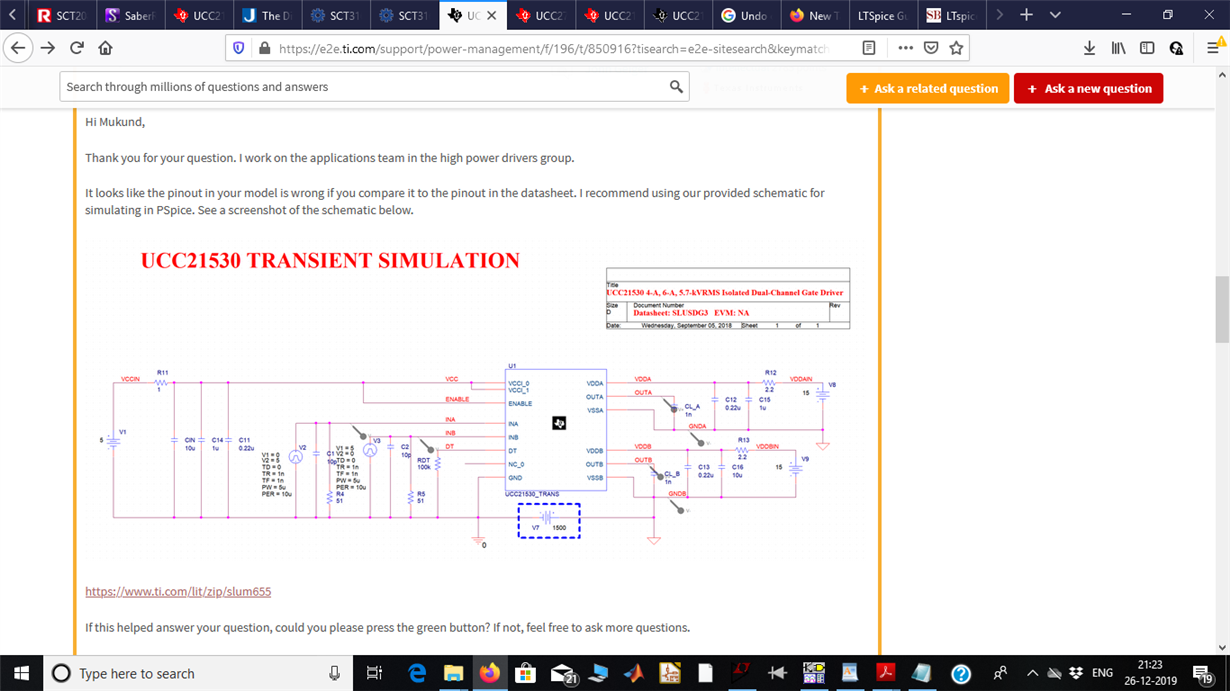Viewport: 1230px width, 691px height.
Task: Open File Explorer from taskbar
Action: coord(453,673)
